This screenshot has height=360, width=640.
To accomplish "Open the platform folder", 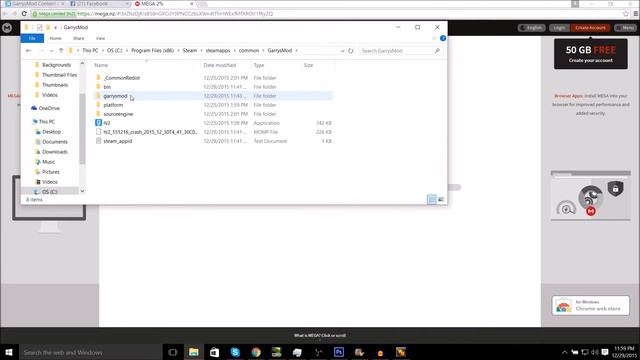I will (113, 105).
